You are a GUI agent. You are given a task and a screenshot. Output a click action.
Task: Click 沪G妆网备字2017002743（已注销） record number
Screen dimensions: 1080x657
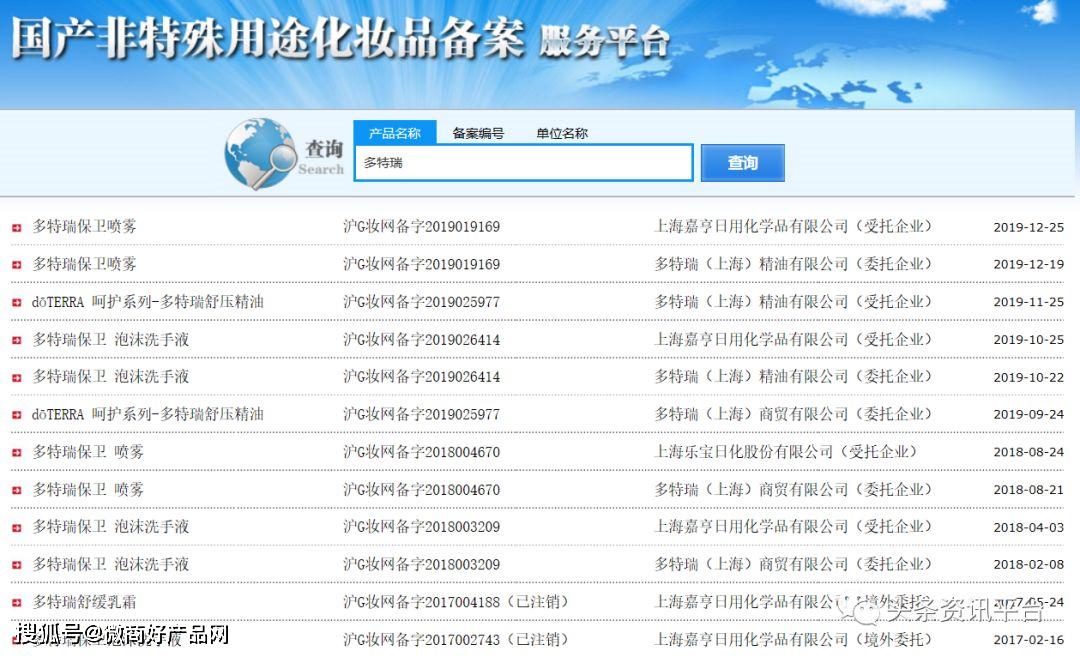pos(457,640)
